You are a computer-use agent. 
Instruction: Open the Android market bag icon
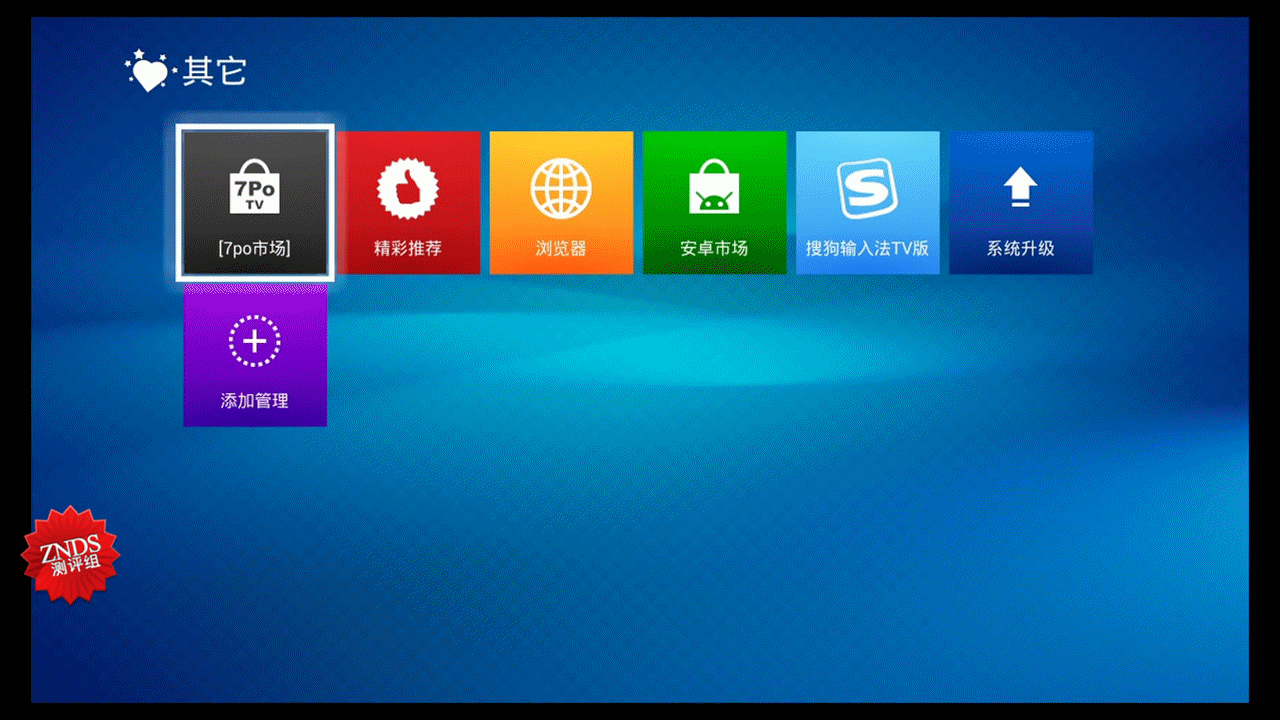click(x=714, y=188)
